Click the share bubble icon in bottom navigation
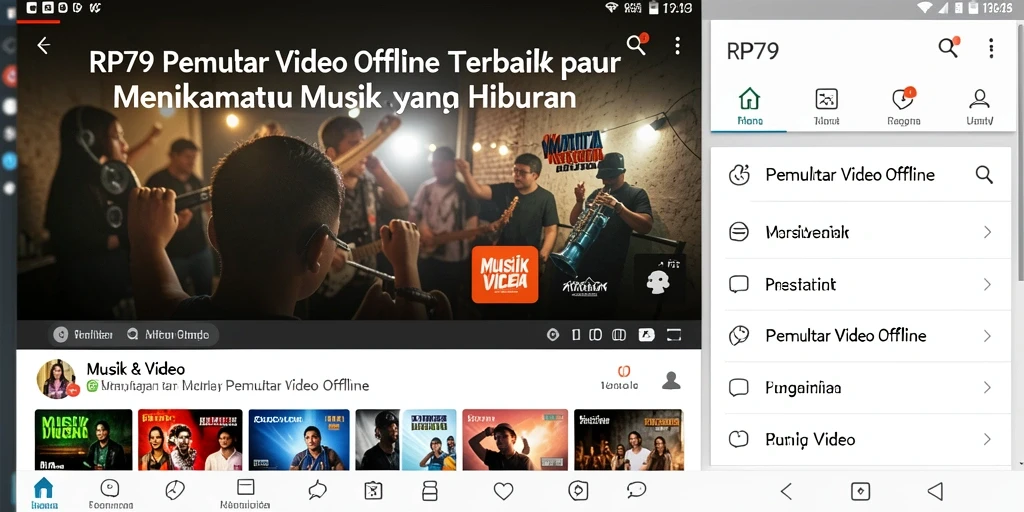The image size is (1024, 512). point(317,490)
